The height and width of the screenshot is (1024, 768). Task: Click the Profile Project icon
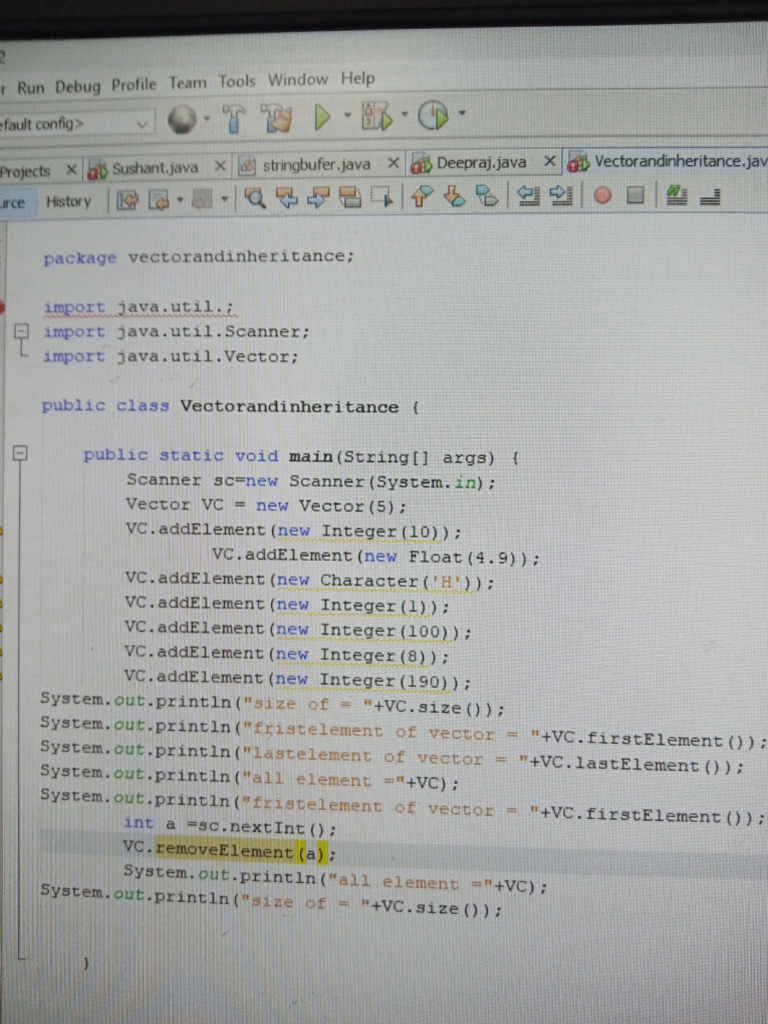(x=432, y=118)
